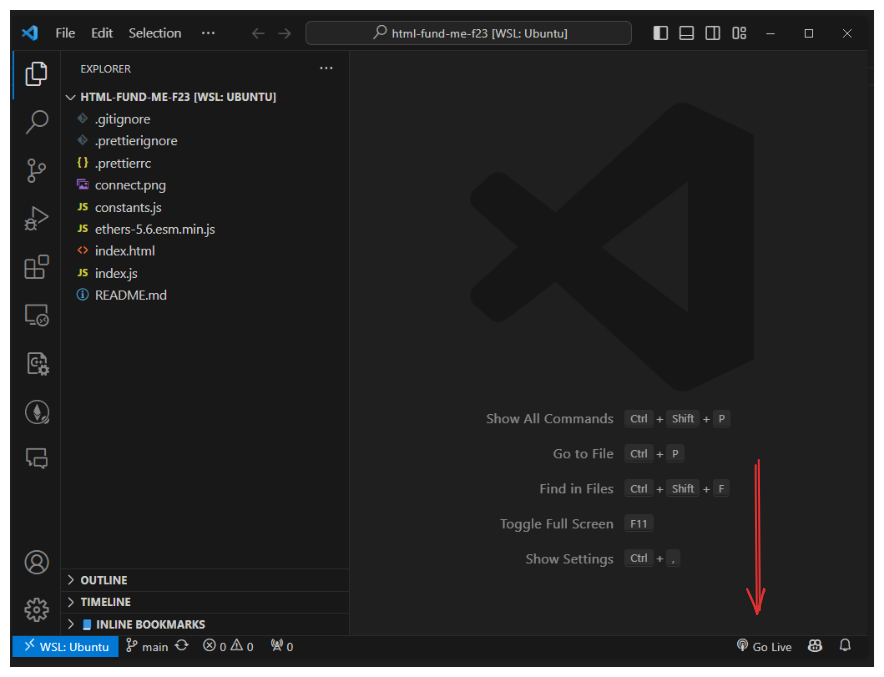The height and width of the screenshot is (677, 884).
Task: Click the command center search box
Action: (468, 33)
